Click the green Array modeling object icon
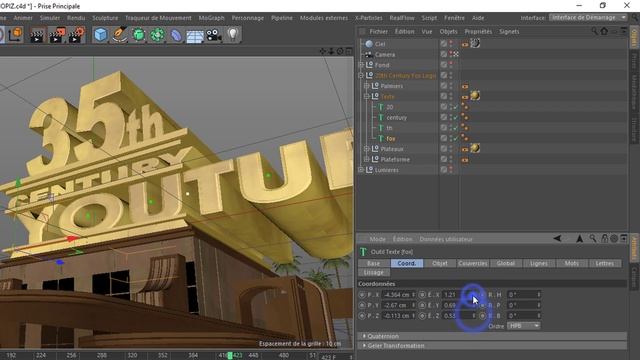Image resolution: width=640 pixels, height=360 pixels. pyautogui.click(x=157, y=35)
